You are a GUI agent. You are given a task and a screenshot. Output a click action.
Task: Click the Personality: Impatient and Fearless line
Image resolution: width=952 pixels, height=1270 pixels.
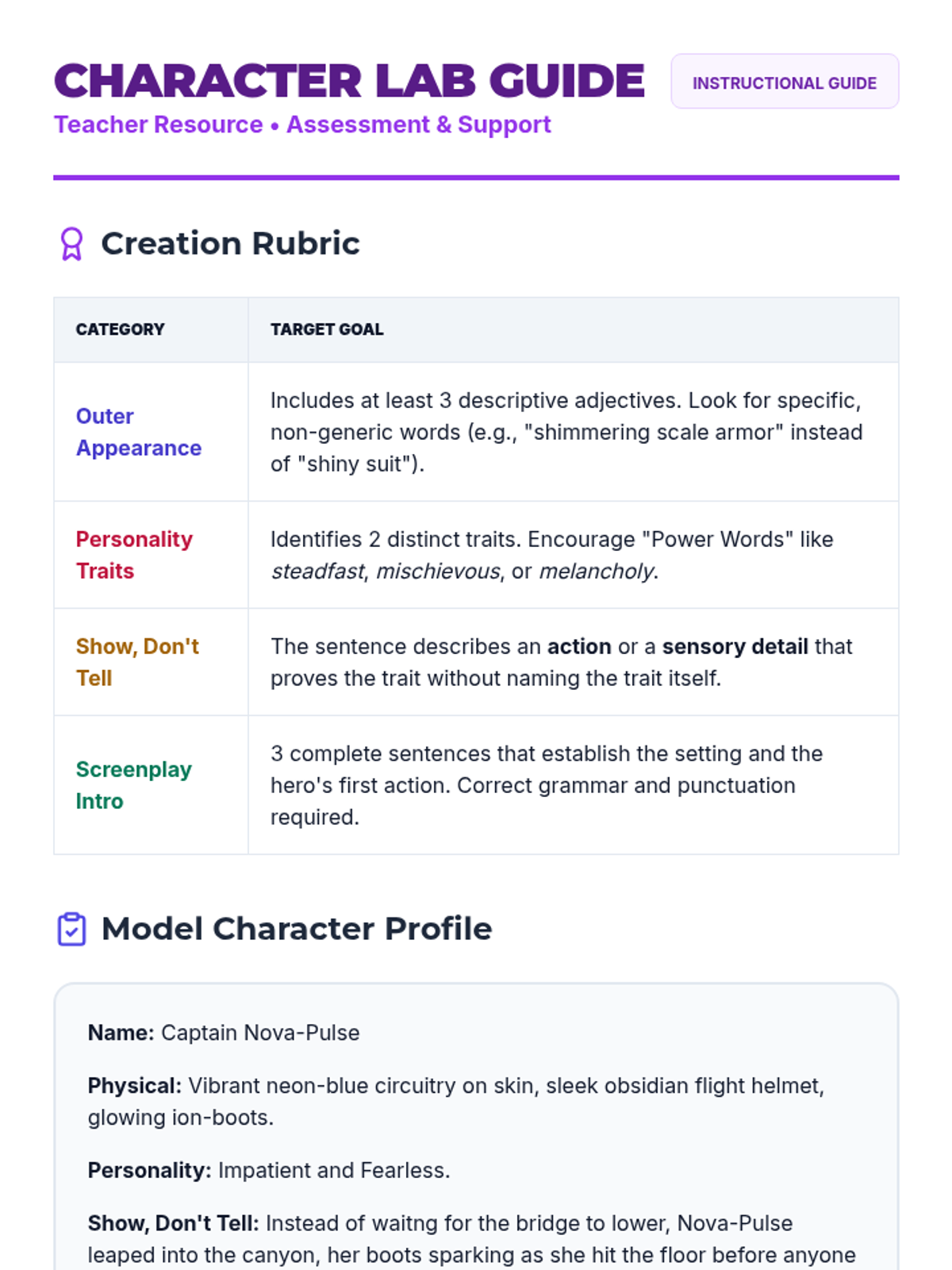268,1170
